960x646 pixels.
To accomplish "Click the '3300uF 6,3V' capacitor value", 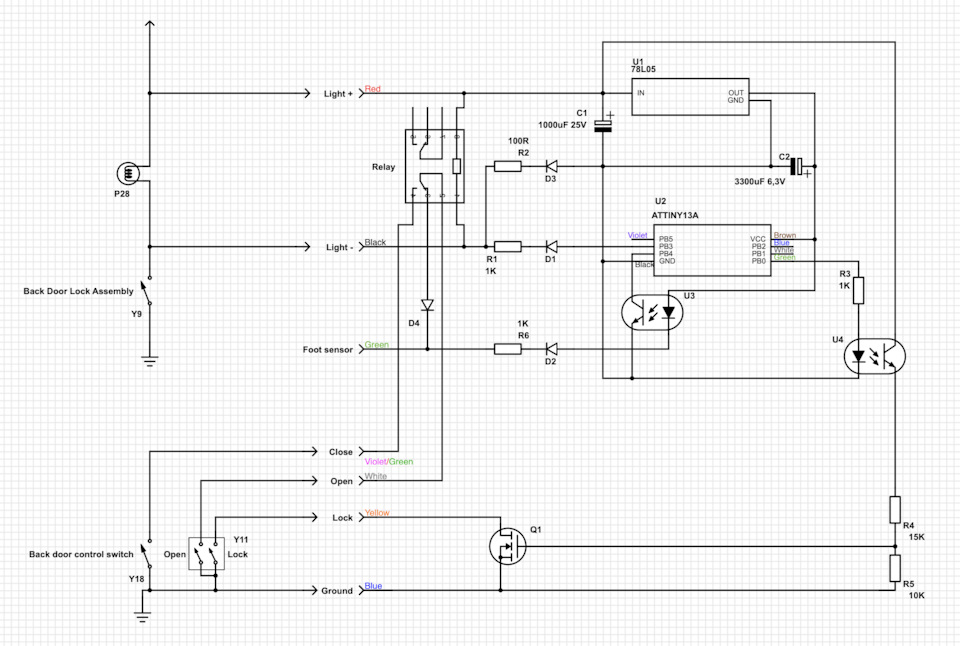I will (x=759, y=182).
